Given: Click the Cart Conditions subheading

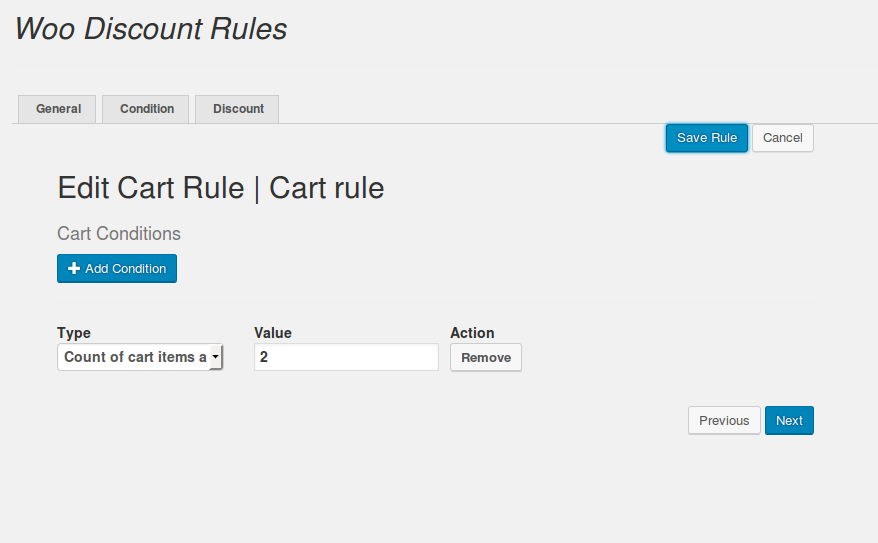Looking at the screenshot, I should point(119,233).
